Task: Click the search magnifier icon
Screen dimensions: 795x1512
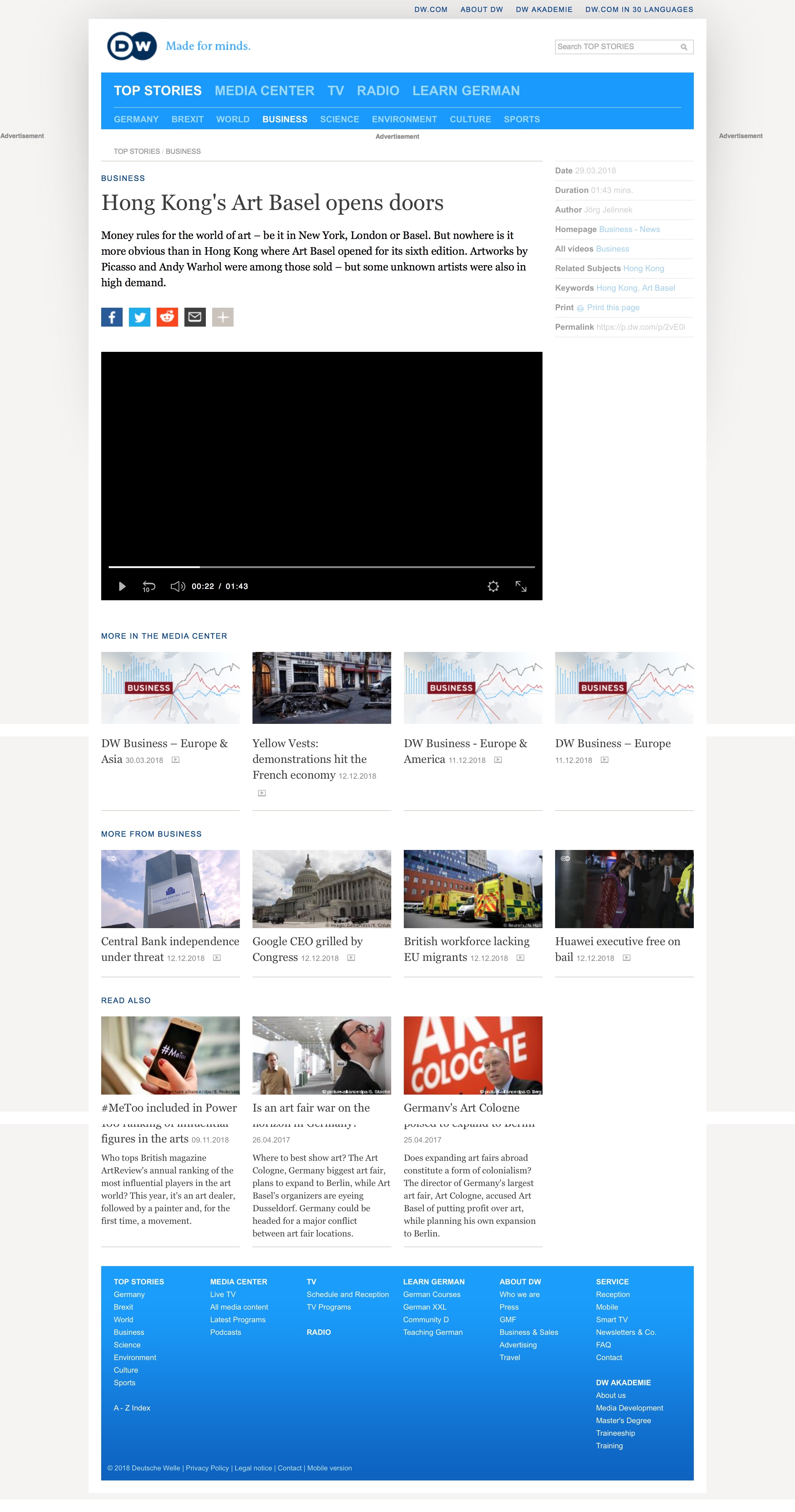Action: pos(683,47)
